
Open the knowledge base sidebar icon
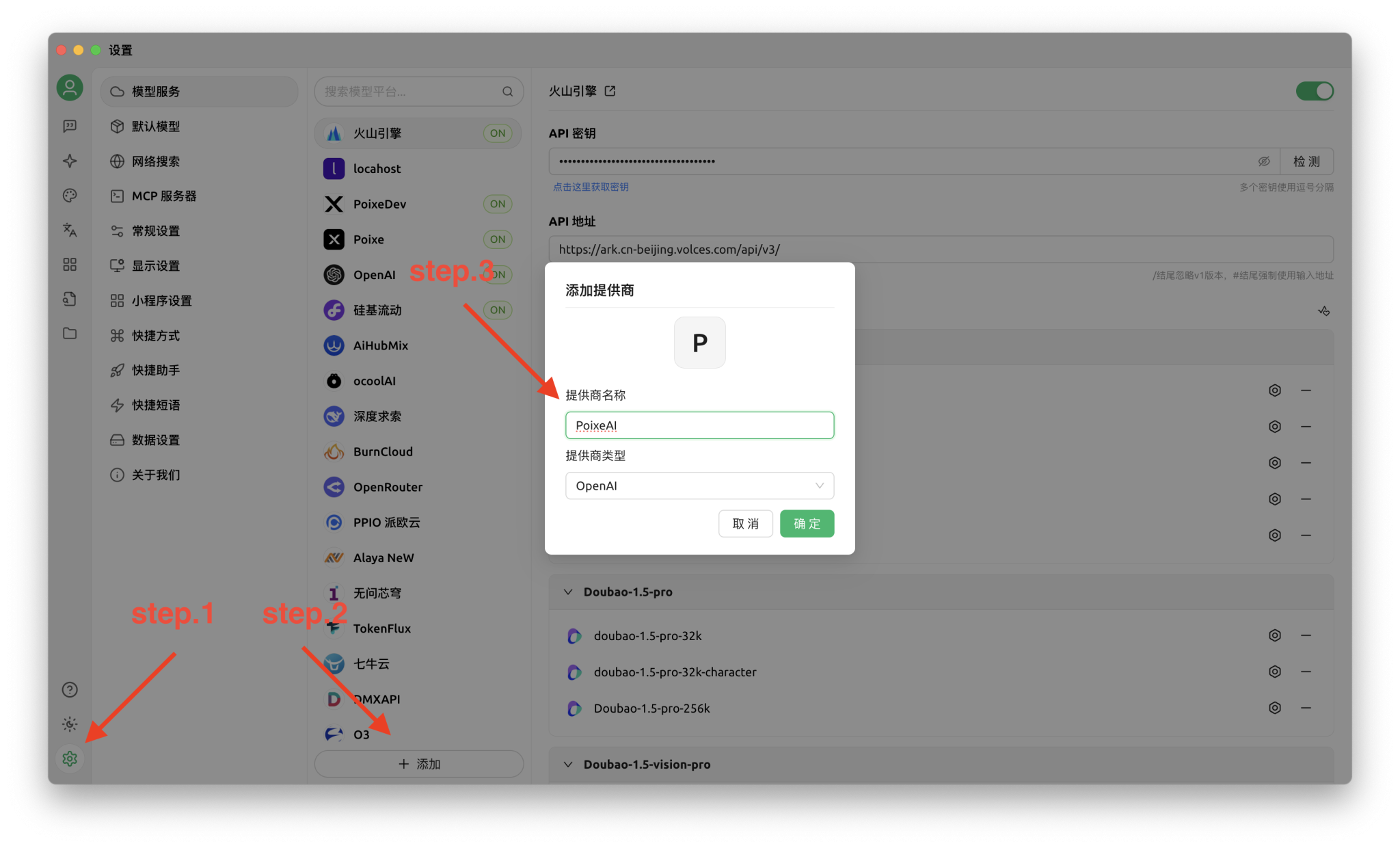click(x=70, y=299)
